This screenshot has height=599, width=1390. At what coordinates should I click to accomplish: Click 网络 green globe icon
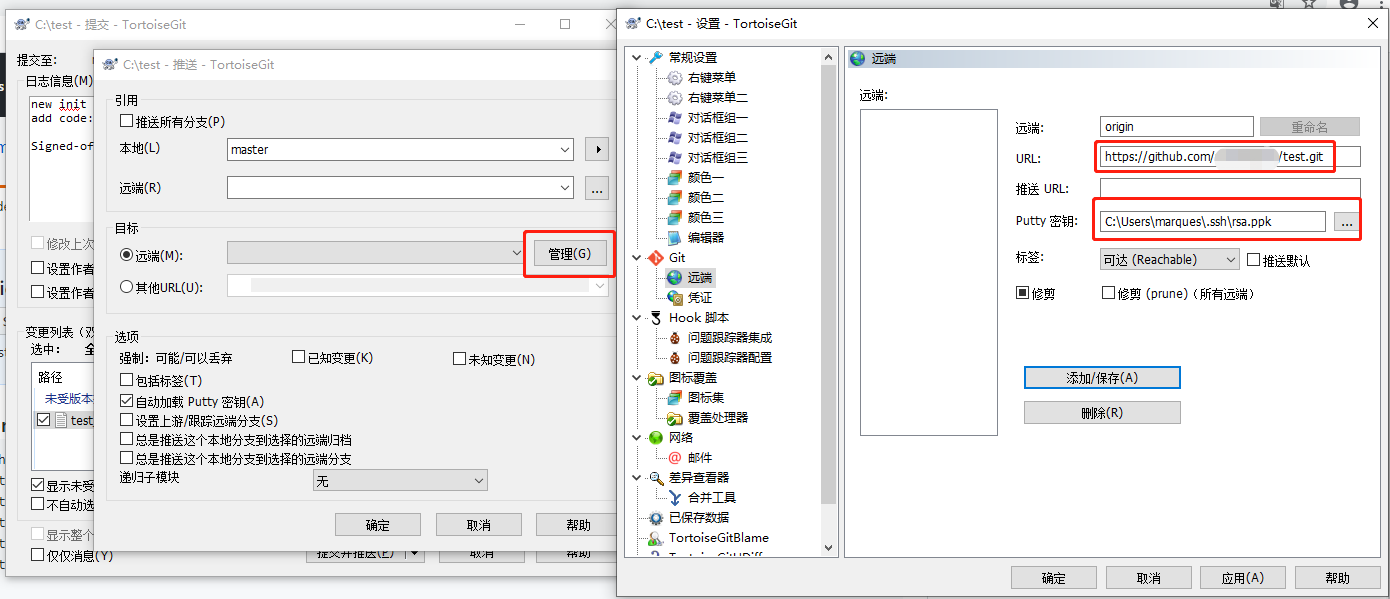point(656,437)
